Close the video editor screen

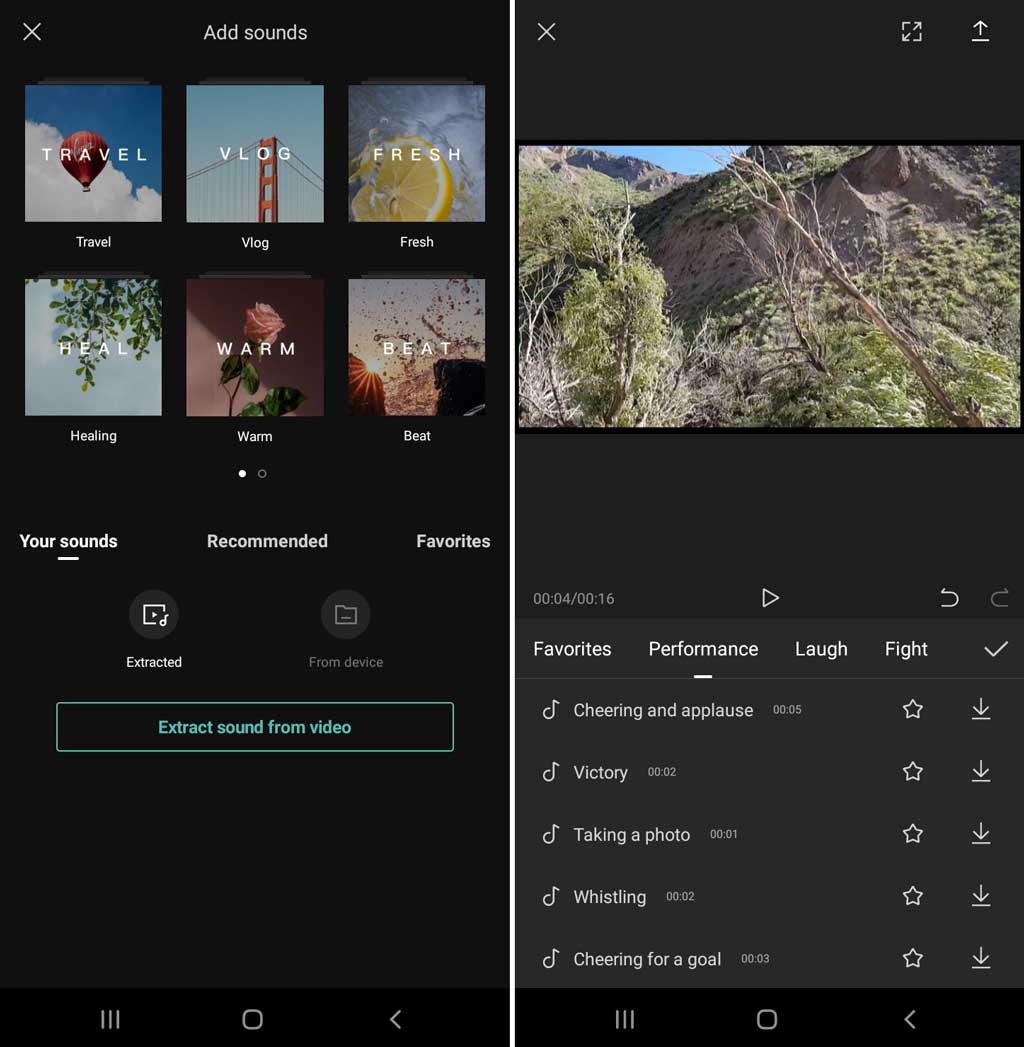point(547,31)
